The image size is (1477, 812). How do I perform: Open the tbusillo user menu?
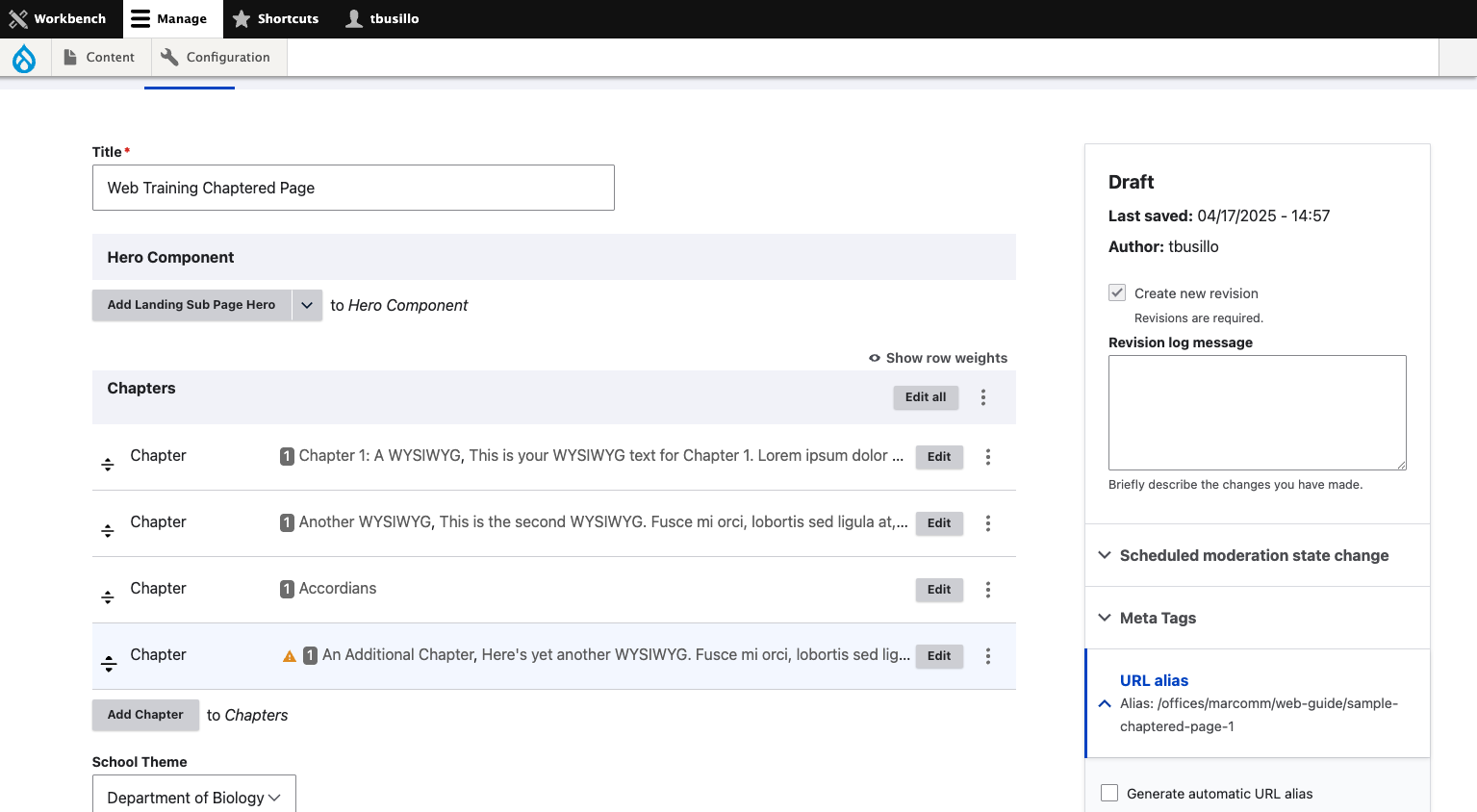[x=382, y=19]
